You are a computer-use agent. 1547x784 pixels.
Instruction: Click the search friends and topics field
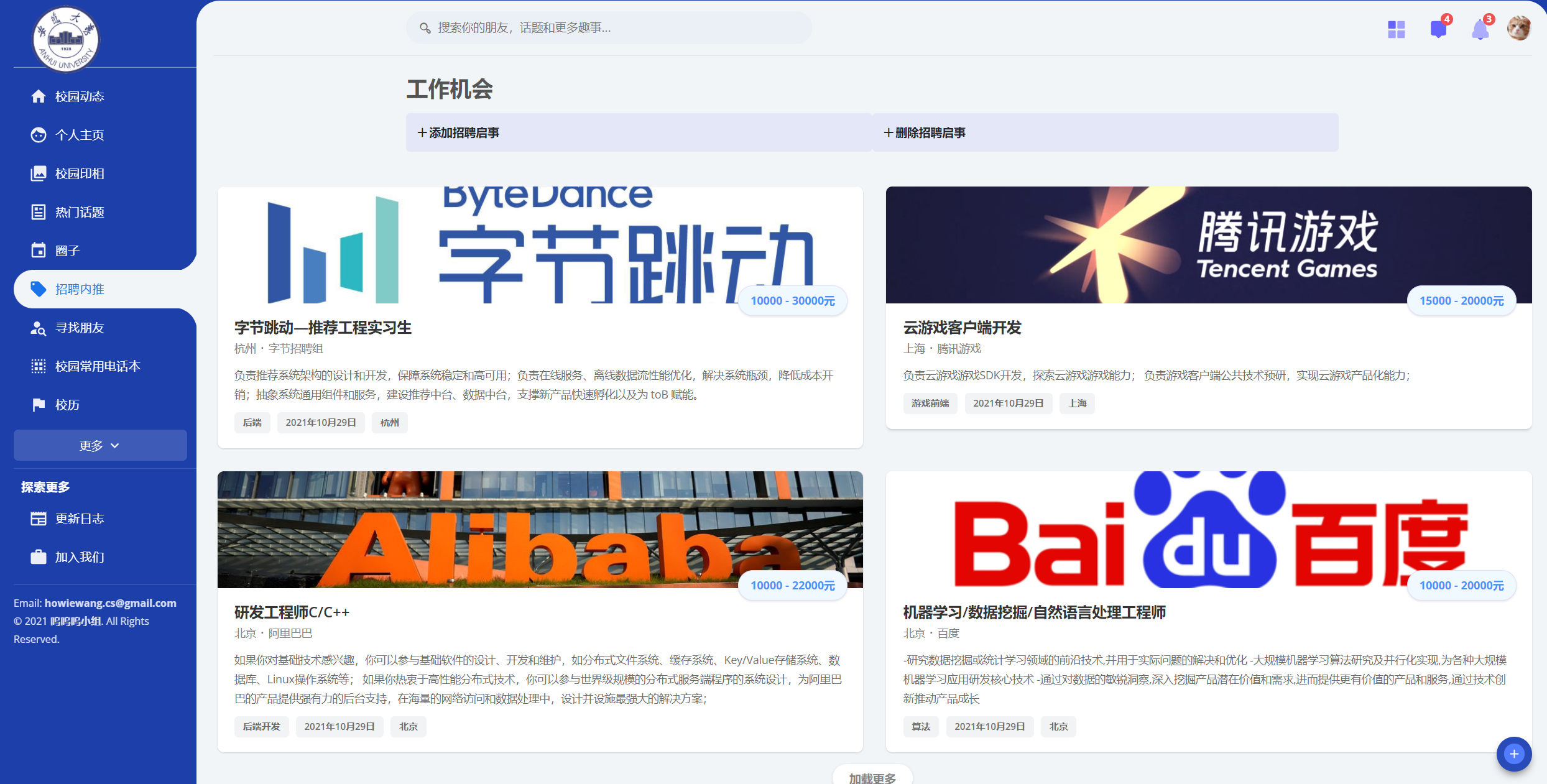click(x=609, y=28)
